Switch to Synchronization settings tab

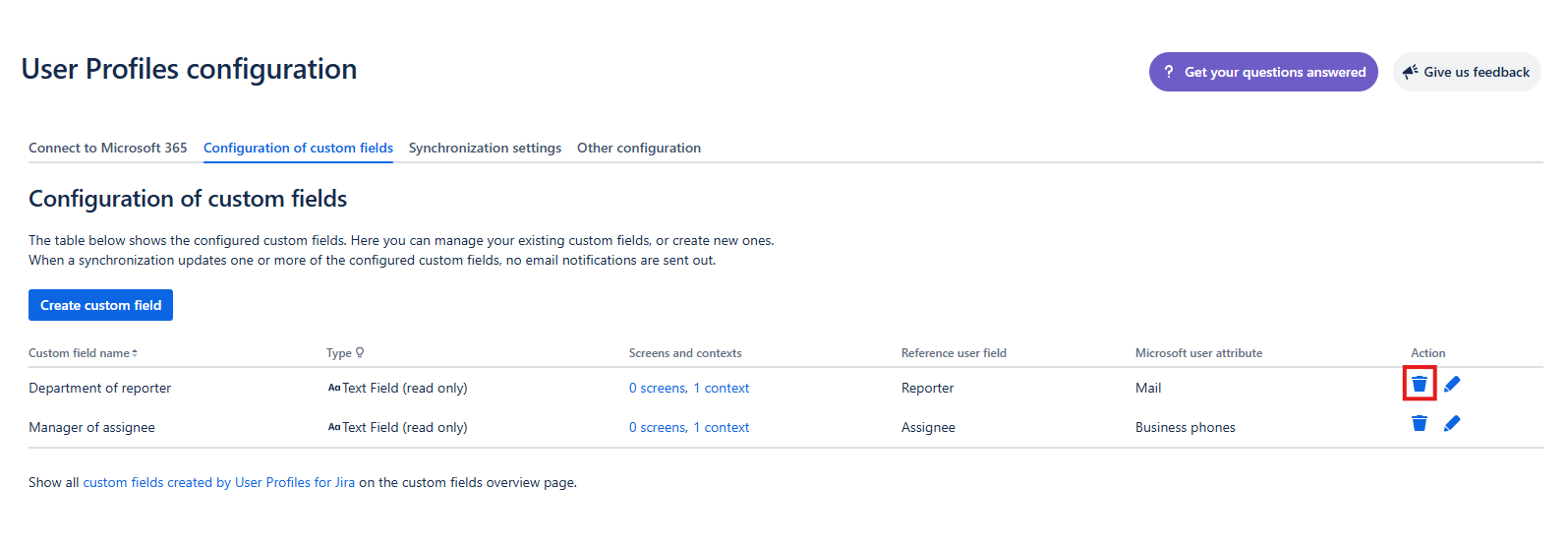click(485, 148)
